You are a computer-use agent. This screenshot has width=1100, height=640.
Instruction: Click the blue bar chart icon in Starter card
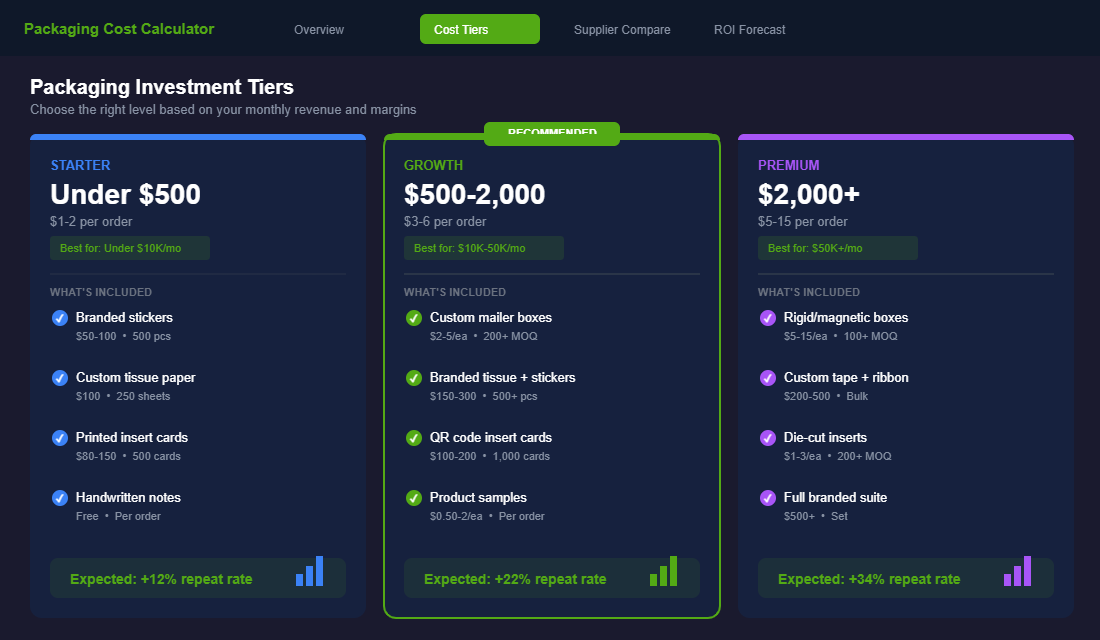(310, 571)
